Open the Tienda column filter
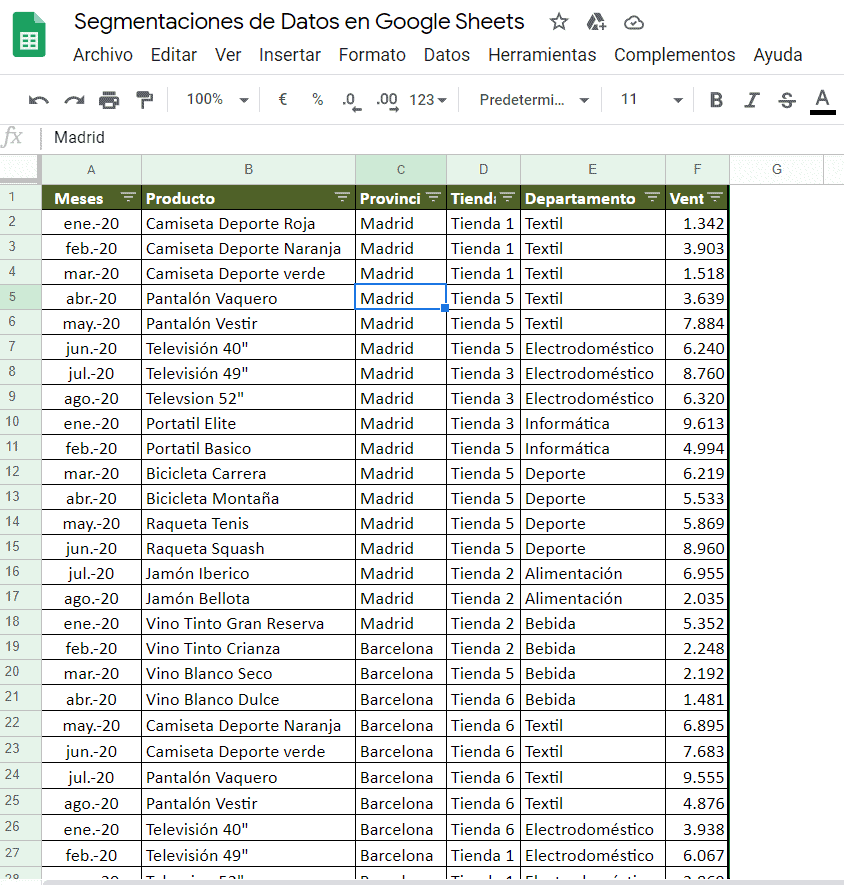This screenshot has height=885, width=844. pos(508,197)
